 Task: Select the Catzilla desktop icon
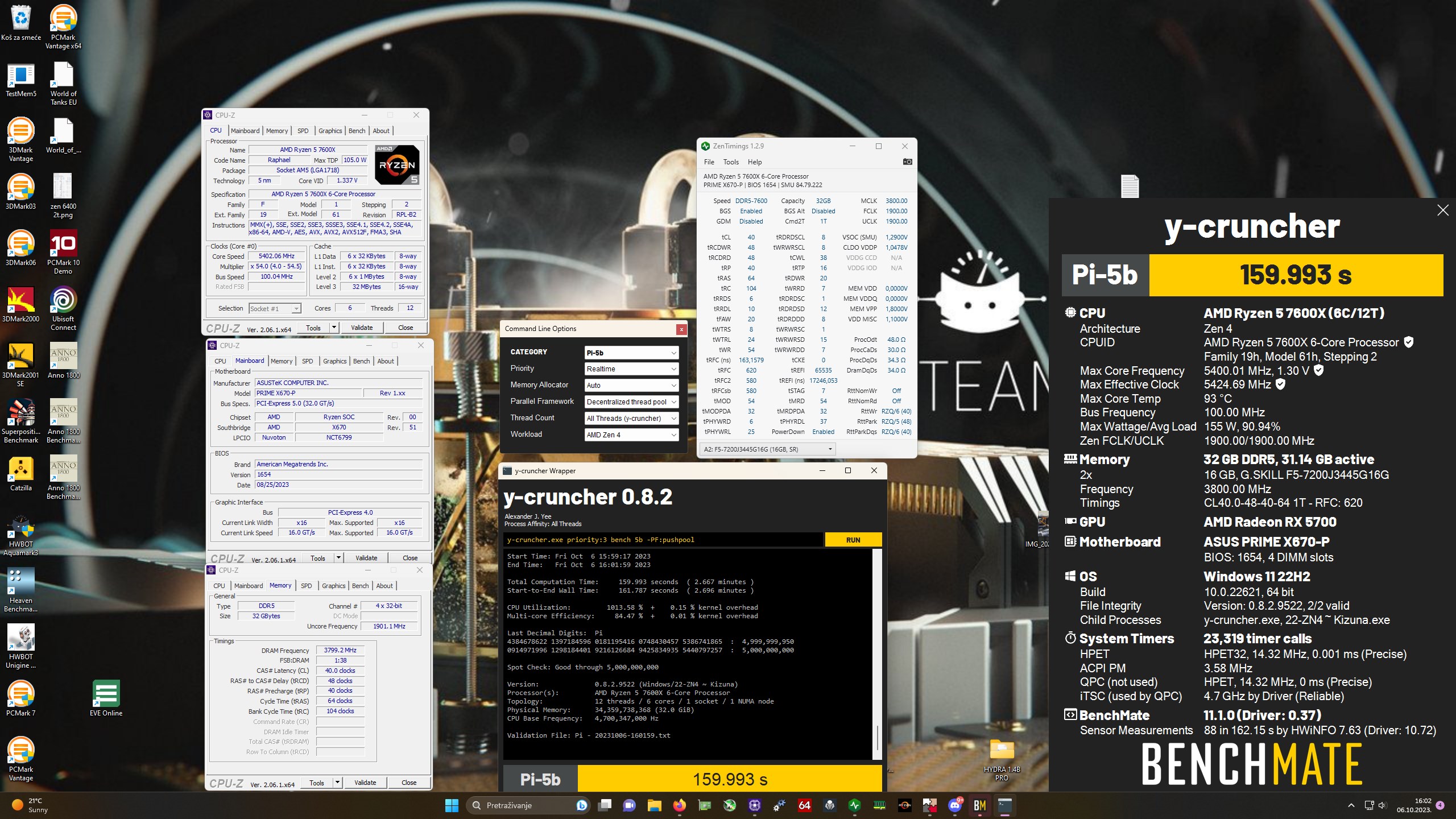point(21,474)
